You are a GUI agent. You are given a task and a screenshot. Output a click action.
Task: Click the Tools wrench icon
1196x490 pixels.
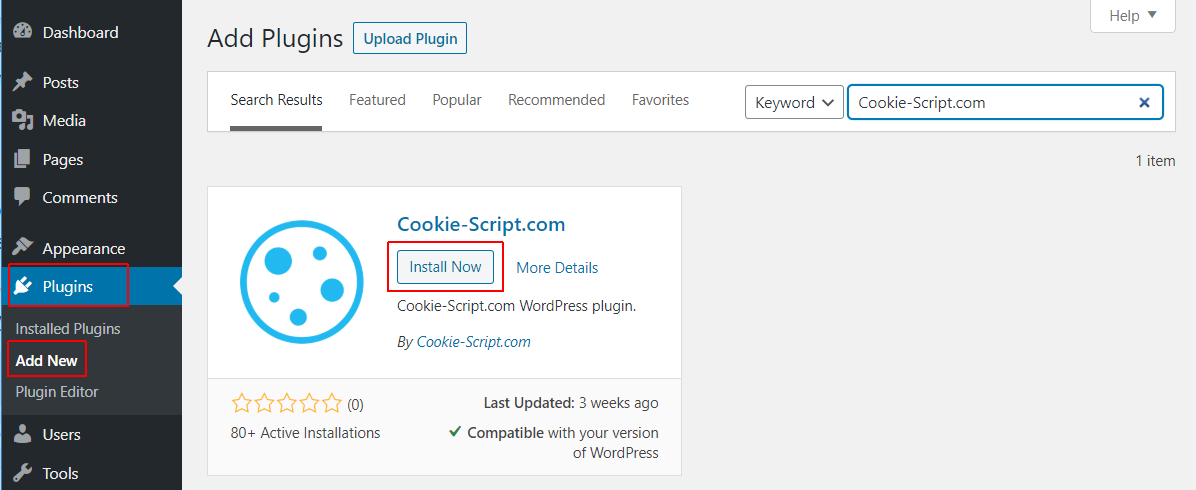pos(24,473)
